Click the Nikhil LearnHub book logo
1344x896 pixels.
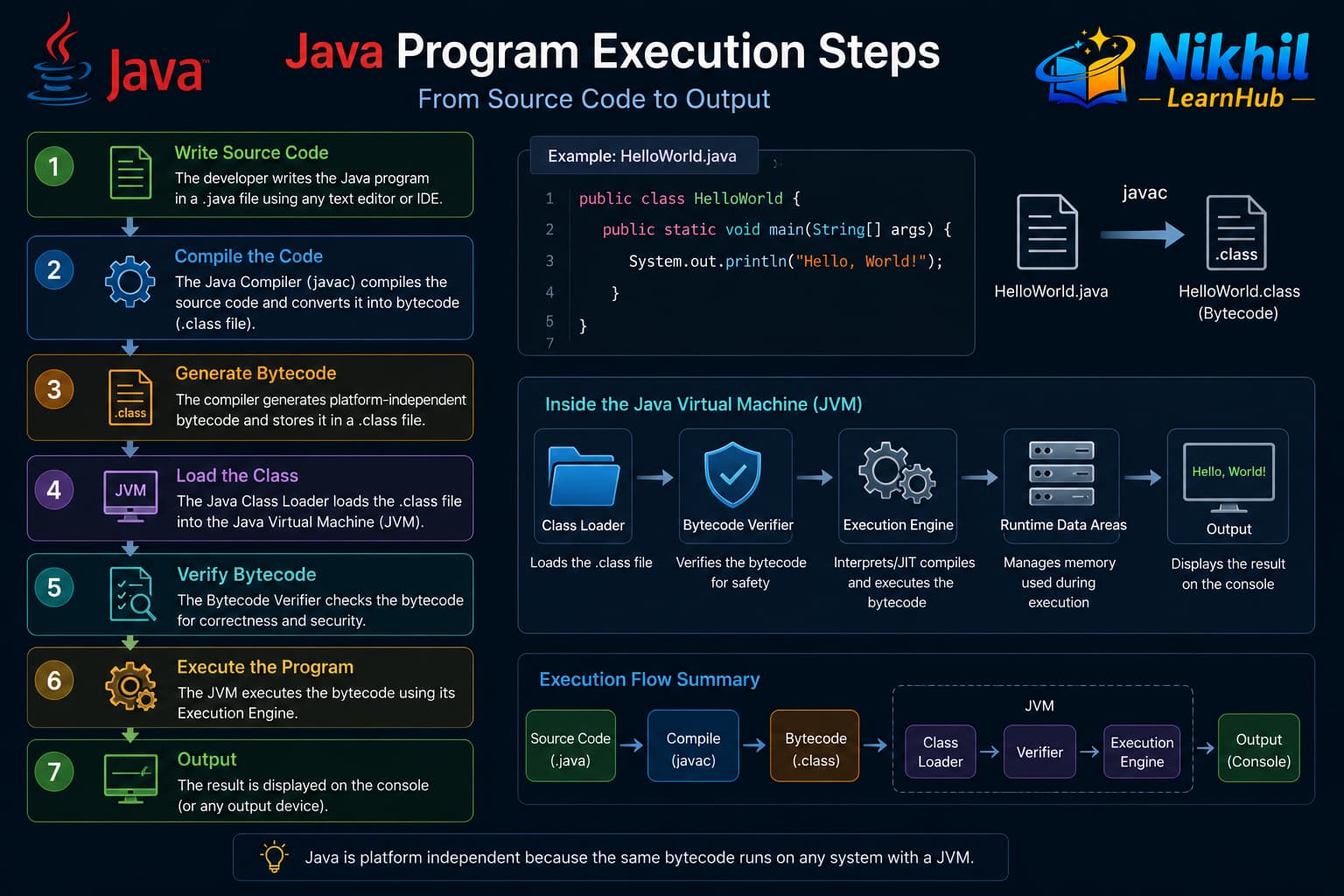pyautogui.click(x=1085, y=67)
